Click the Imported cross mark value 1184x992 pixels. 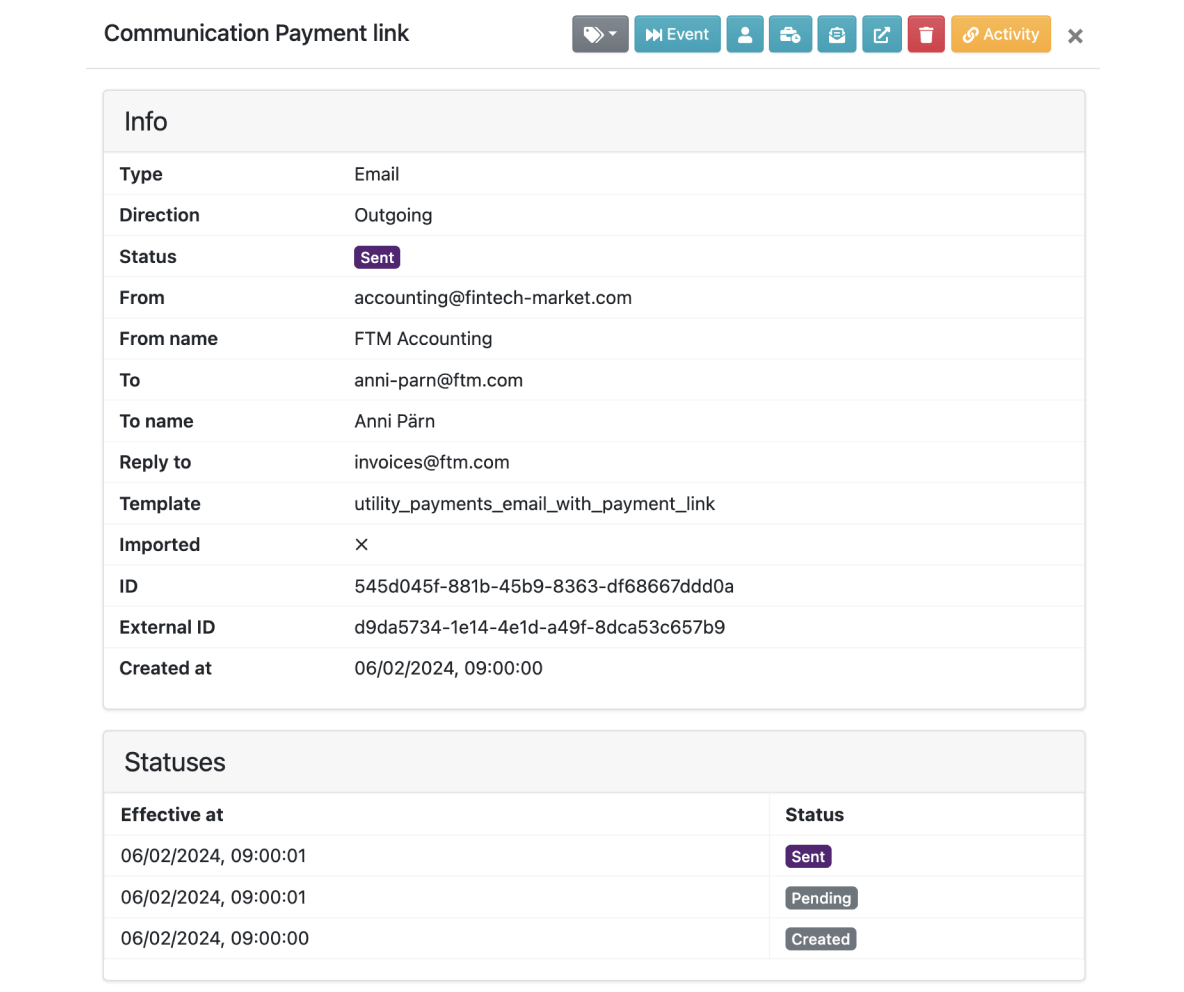tap(362, 544)
